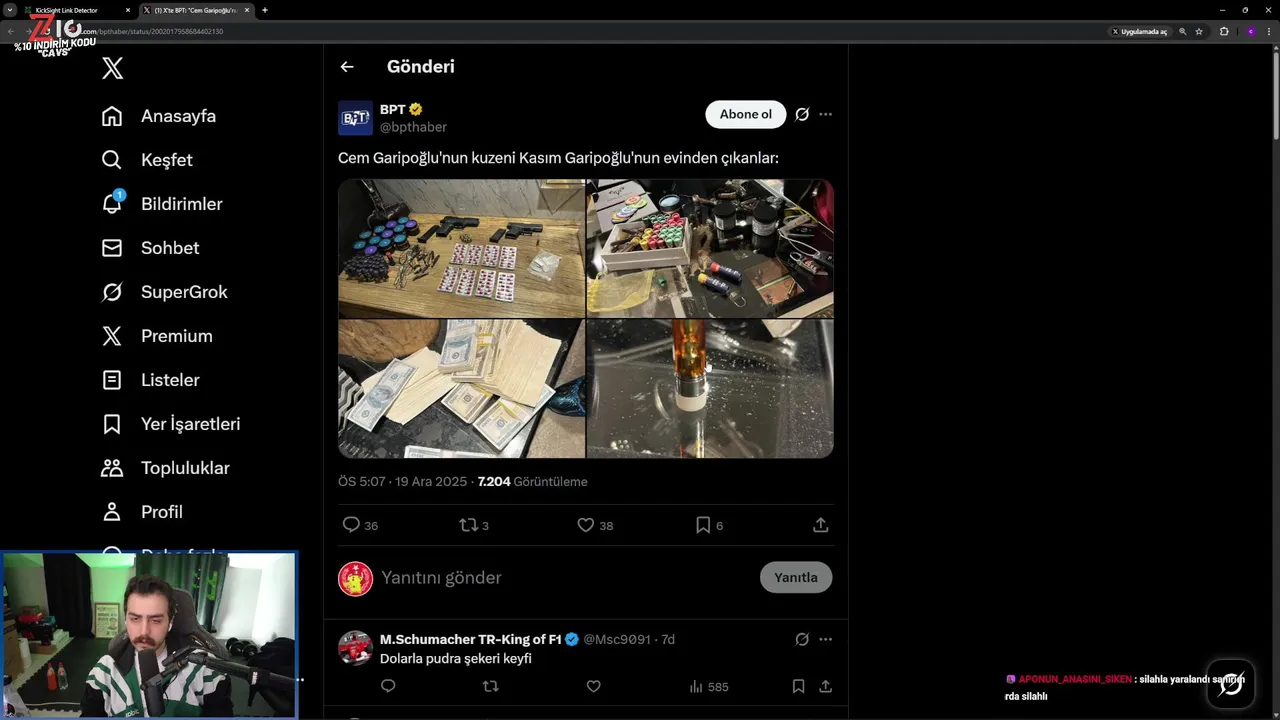Toggle repost on the BPT post

[468, 525]
